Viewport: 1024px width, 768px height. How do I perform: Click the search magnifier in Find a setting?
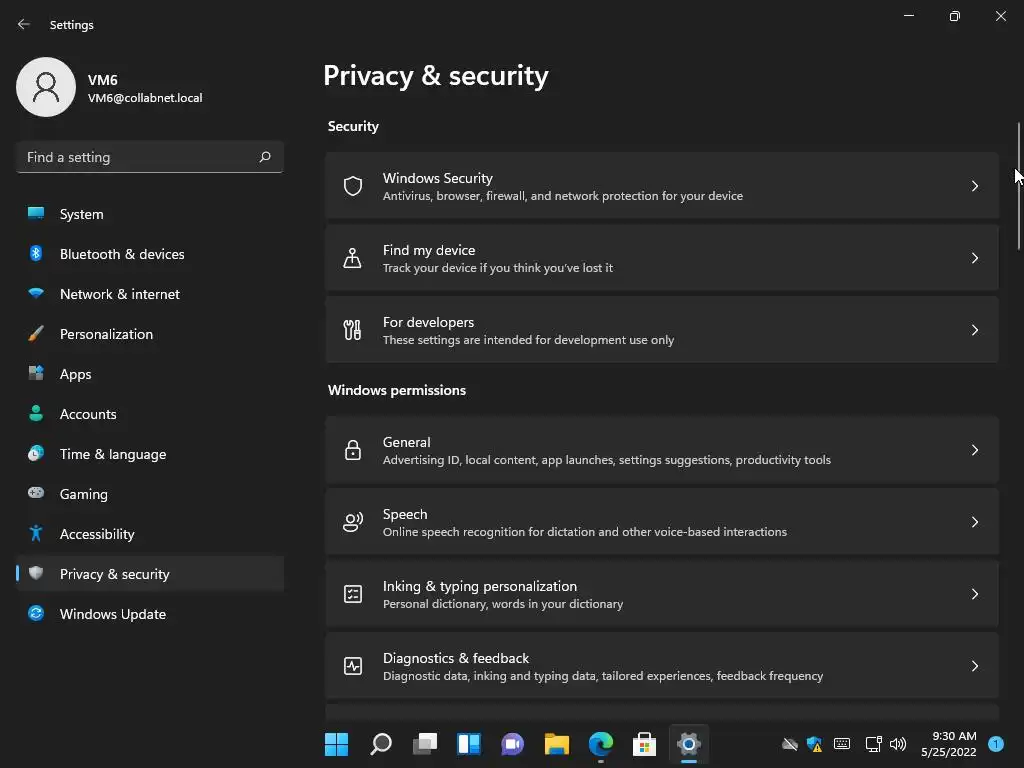click(x=264, y=157)
